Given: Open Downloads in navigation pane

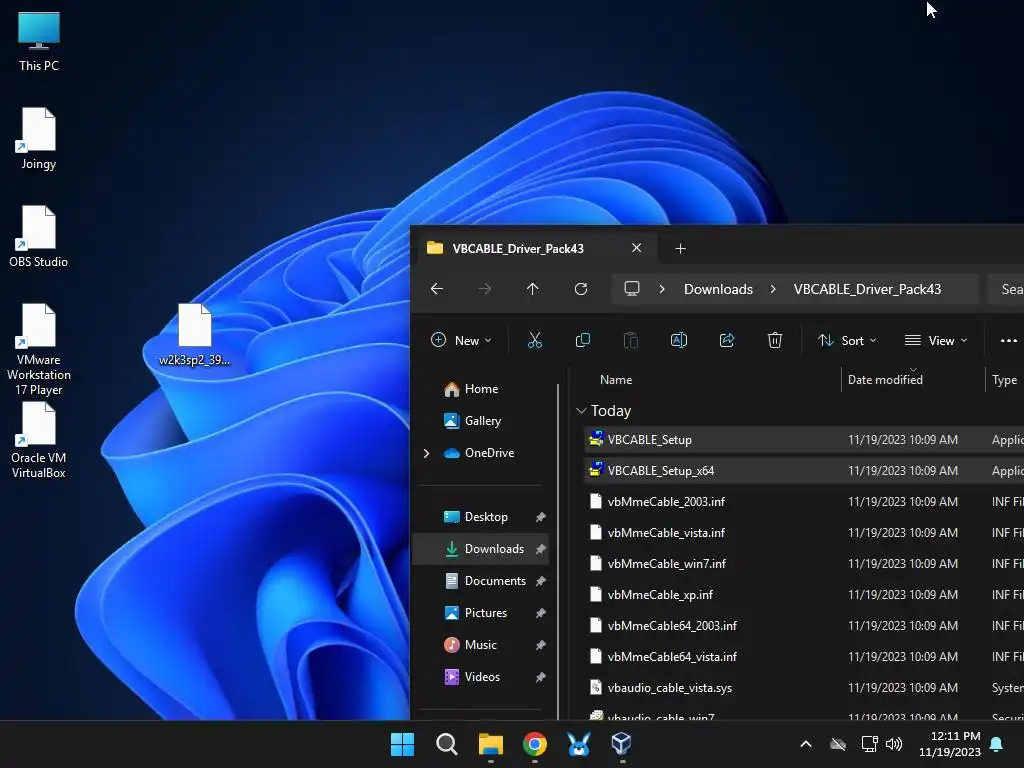Looking at the screenshot, I should (x=481, y=549).
